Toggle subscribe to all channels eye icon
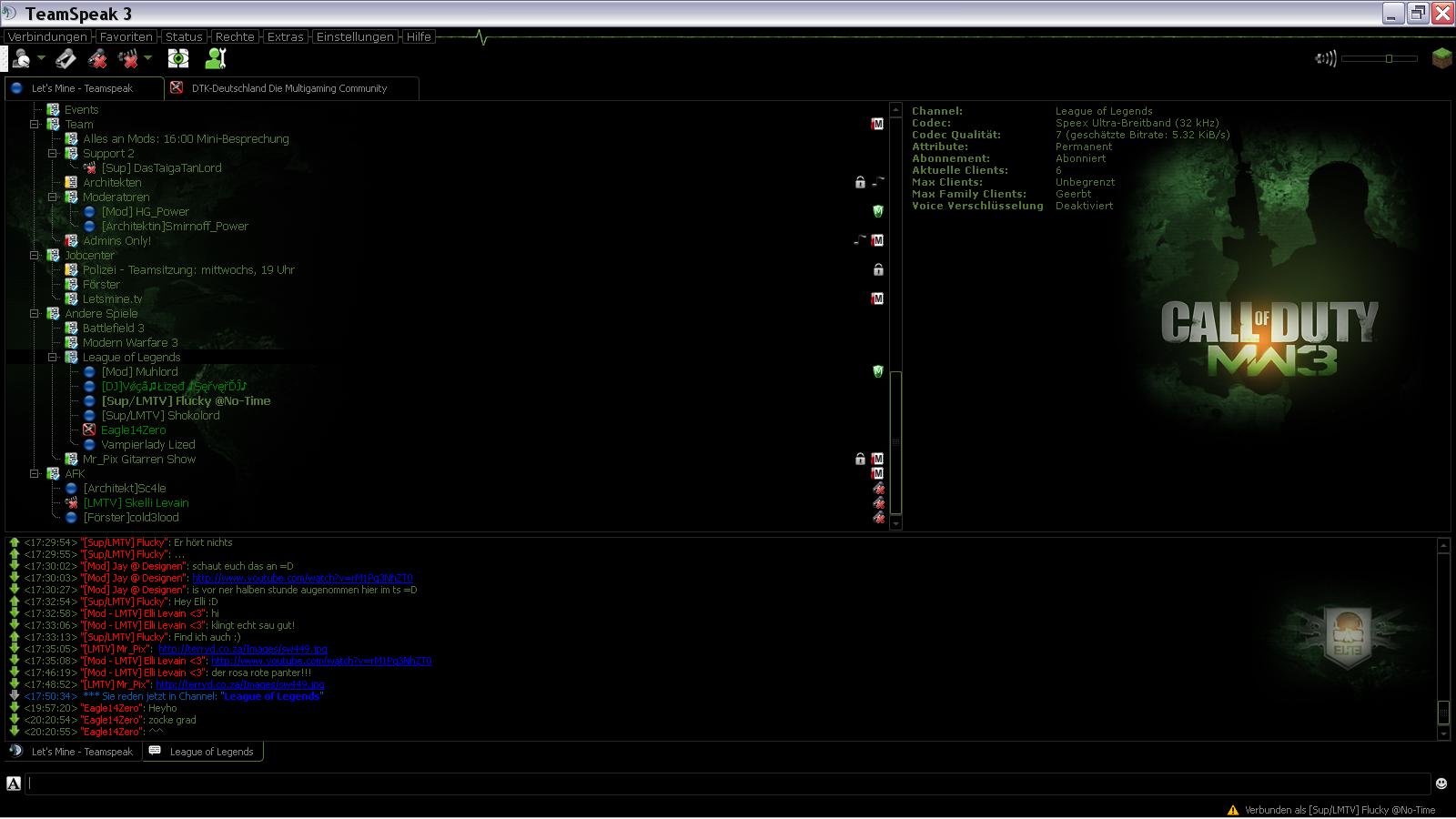The width and height of the screenshot is (1456, 819). point(178,59)
